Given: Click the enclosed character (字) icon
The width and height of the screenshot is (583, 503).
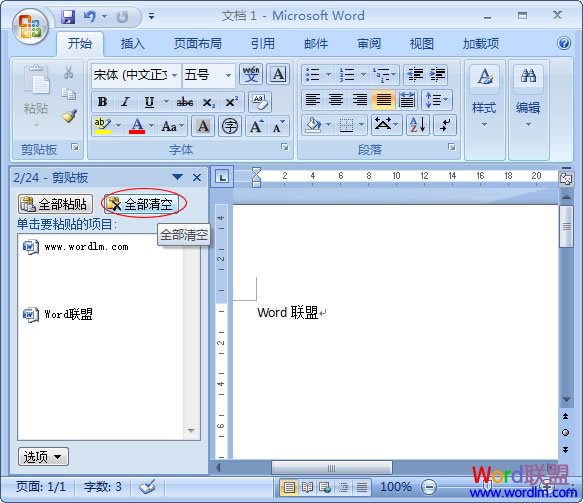Looking at the screenshot, I should (x=230, y=126).
